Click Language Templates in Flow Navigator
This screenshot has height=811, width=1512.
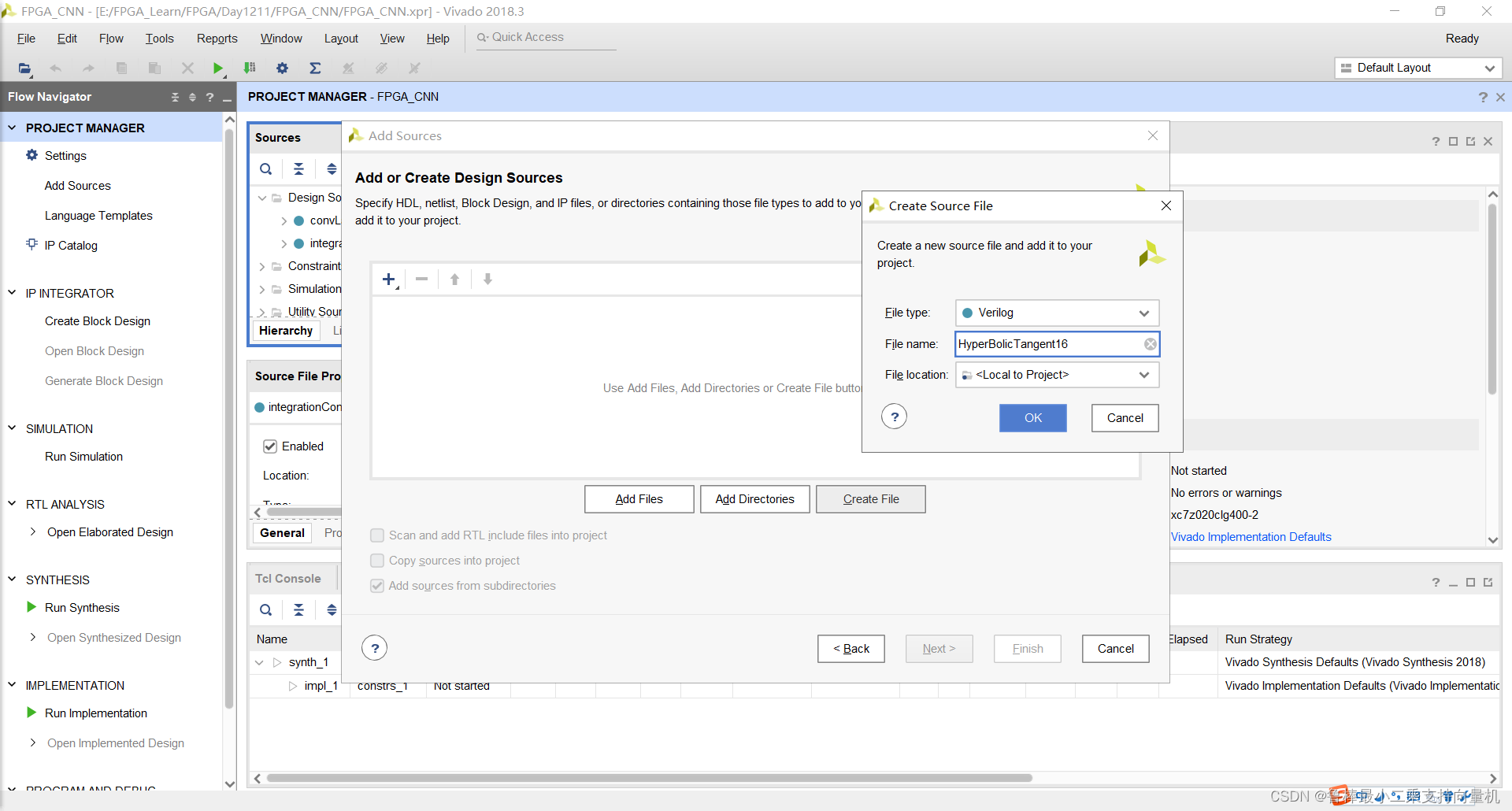pos(98,216)
